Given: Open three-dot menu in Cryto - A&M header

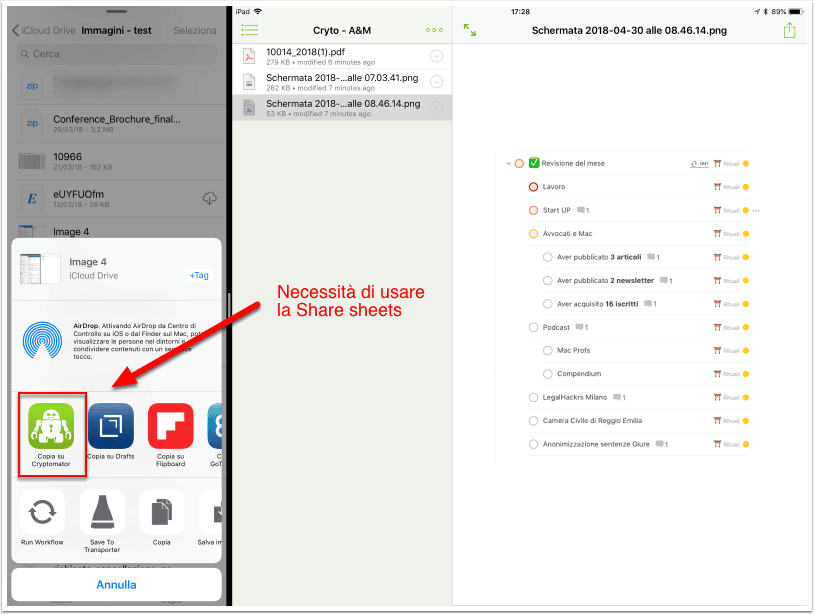Looking at the screenshot, I should pyautogui.click(x=434, y=30).
